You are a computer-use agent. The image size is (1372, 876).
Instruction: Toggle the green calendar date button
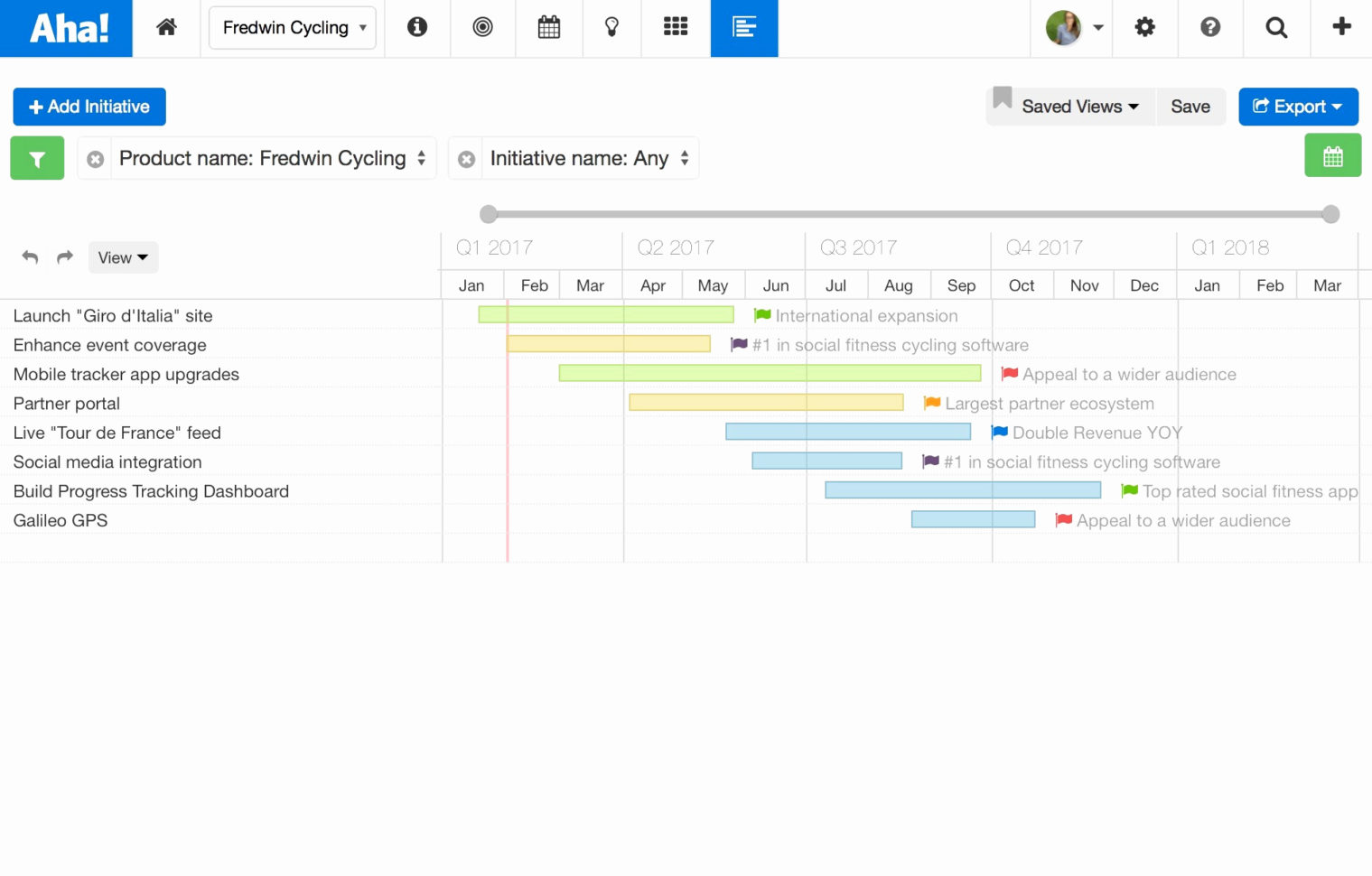click(1332, 156)
